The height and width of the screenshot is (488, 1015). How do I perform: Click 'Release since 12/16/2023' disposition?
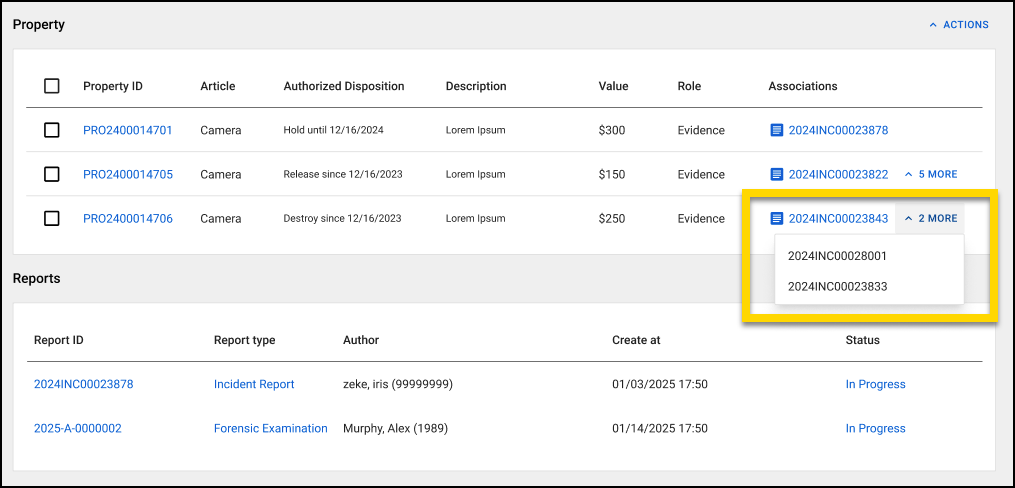pyautogui.click(x=343, y=174)
